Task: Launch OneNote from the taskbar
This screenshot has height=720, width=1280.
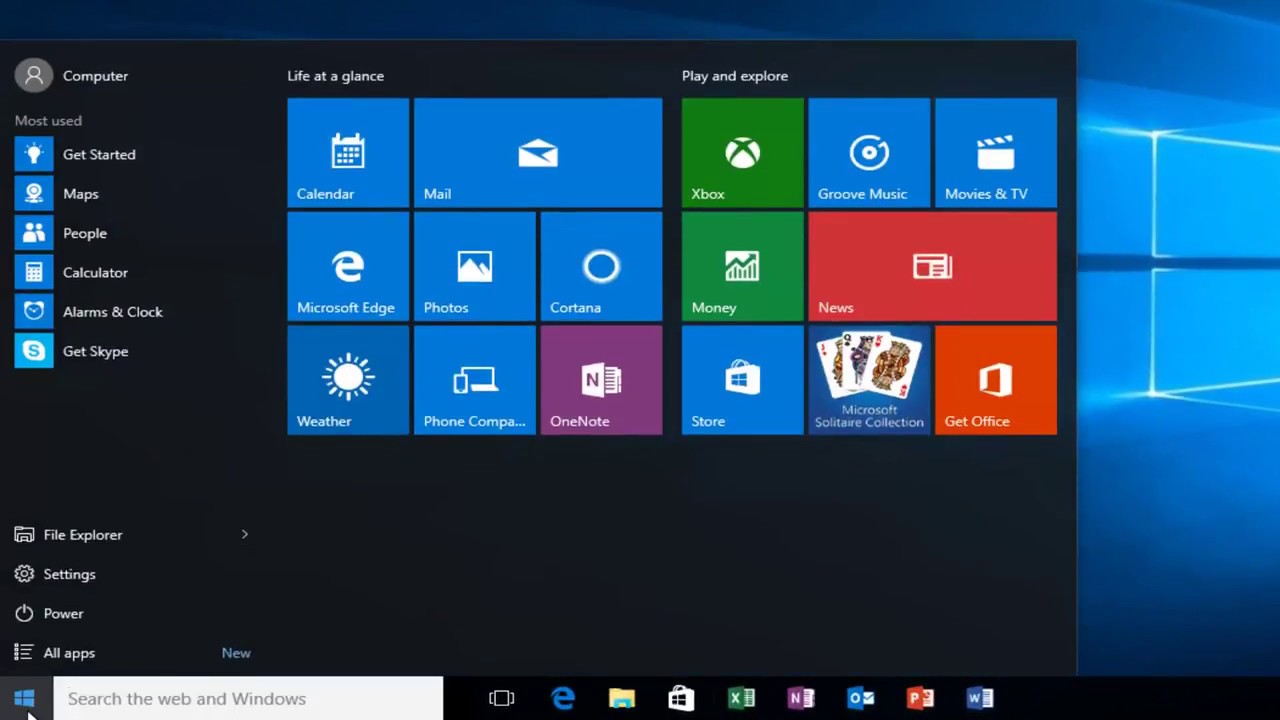Action: [x=801, y=698]
